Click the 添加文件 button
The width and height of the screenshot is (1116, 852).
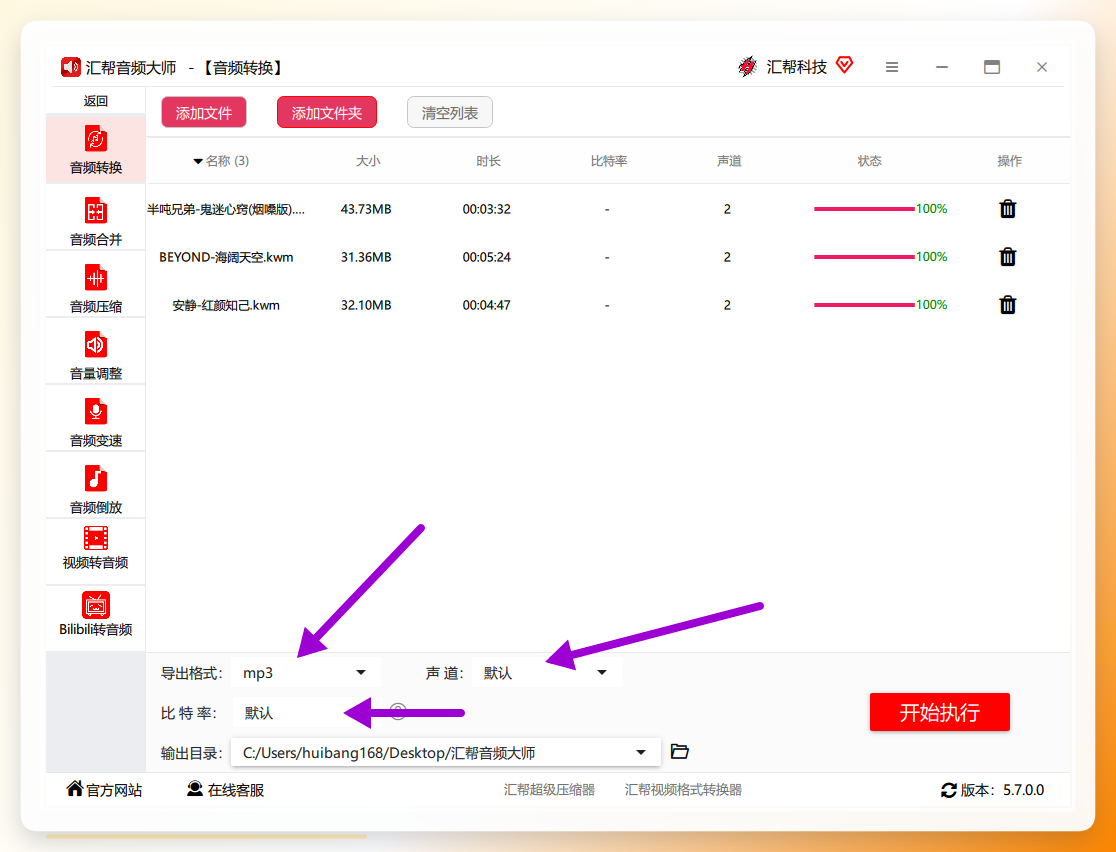[204, 112]
